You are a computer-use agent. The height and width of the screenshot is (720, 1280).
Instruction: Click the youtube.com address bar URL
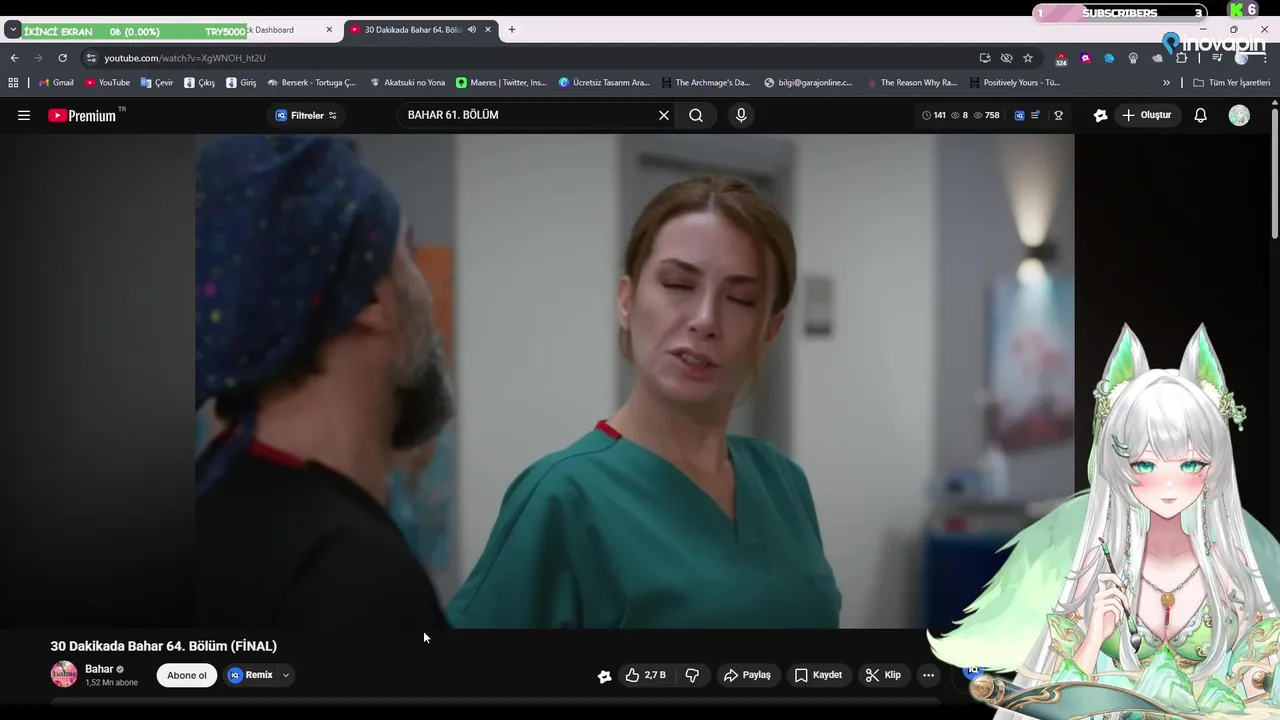(x=185, y=58)
